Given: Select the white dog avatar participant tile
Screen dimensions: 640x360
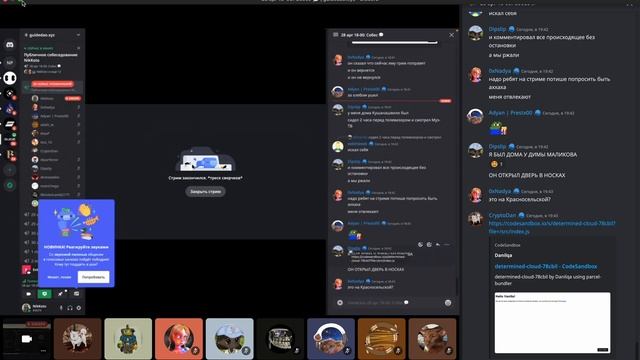Looking at the screenshot, I should tap(78, 339).
